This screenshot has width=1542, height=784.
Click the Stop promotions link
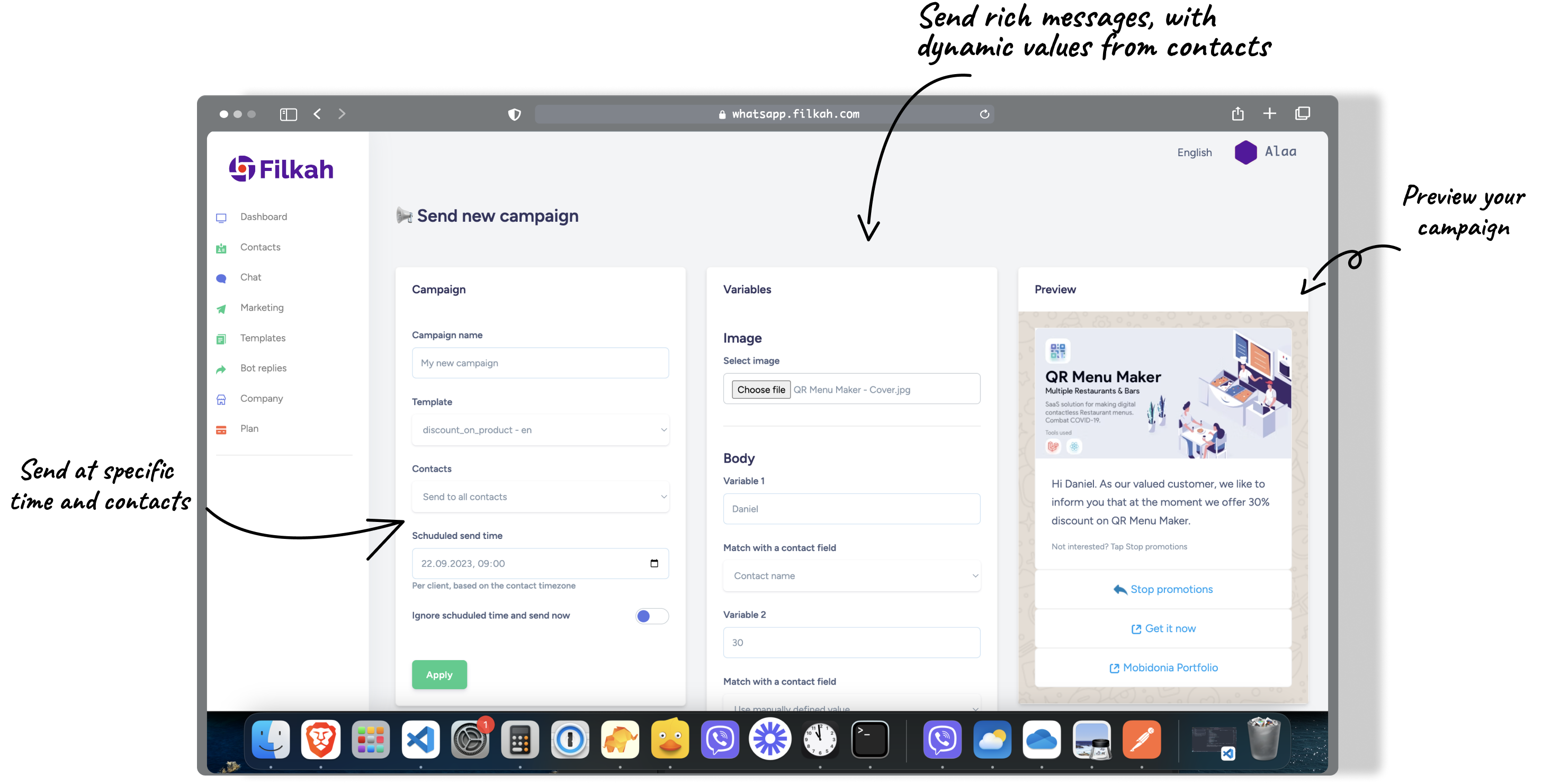1163,589
